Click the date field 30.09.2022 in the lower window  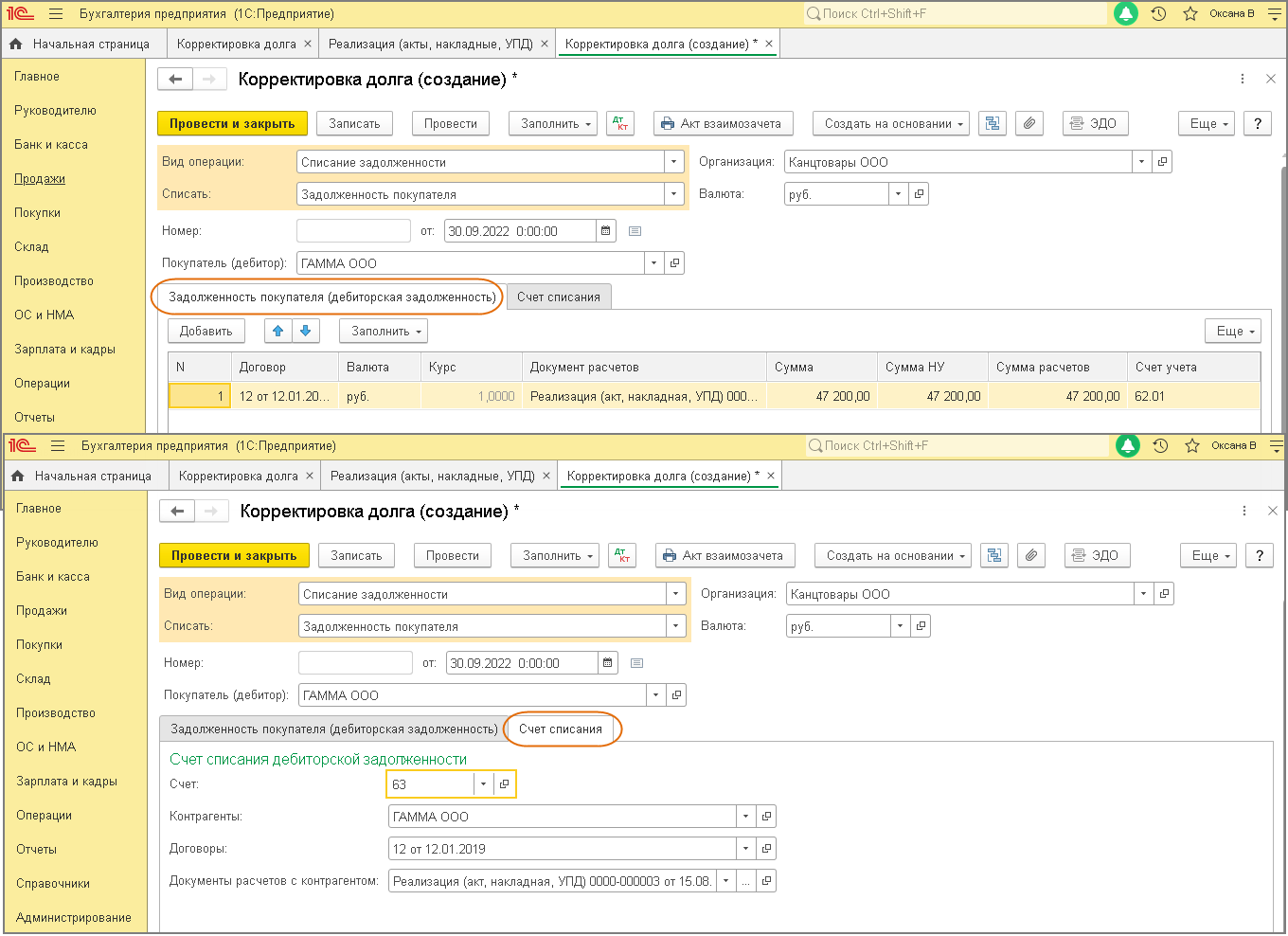(x=523, y=663)
